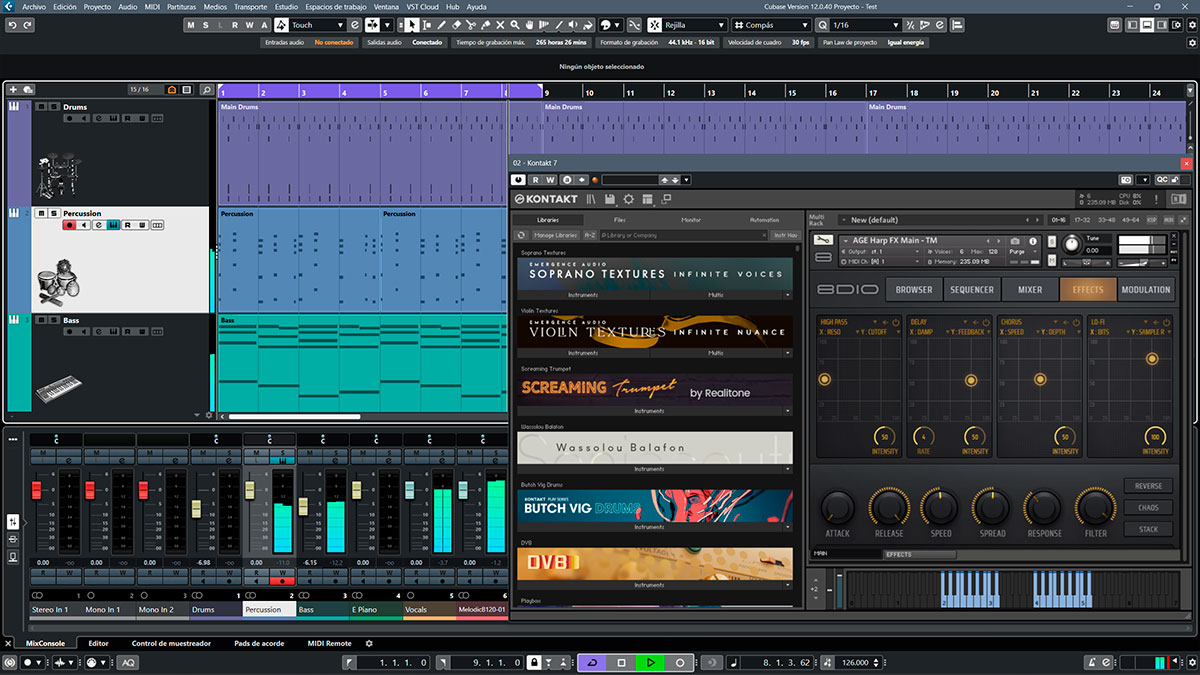The image size is (1200, 675).
Task: Click the Kontakt library search field
Action: pyautogui.click(x=683, y=235)
